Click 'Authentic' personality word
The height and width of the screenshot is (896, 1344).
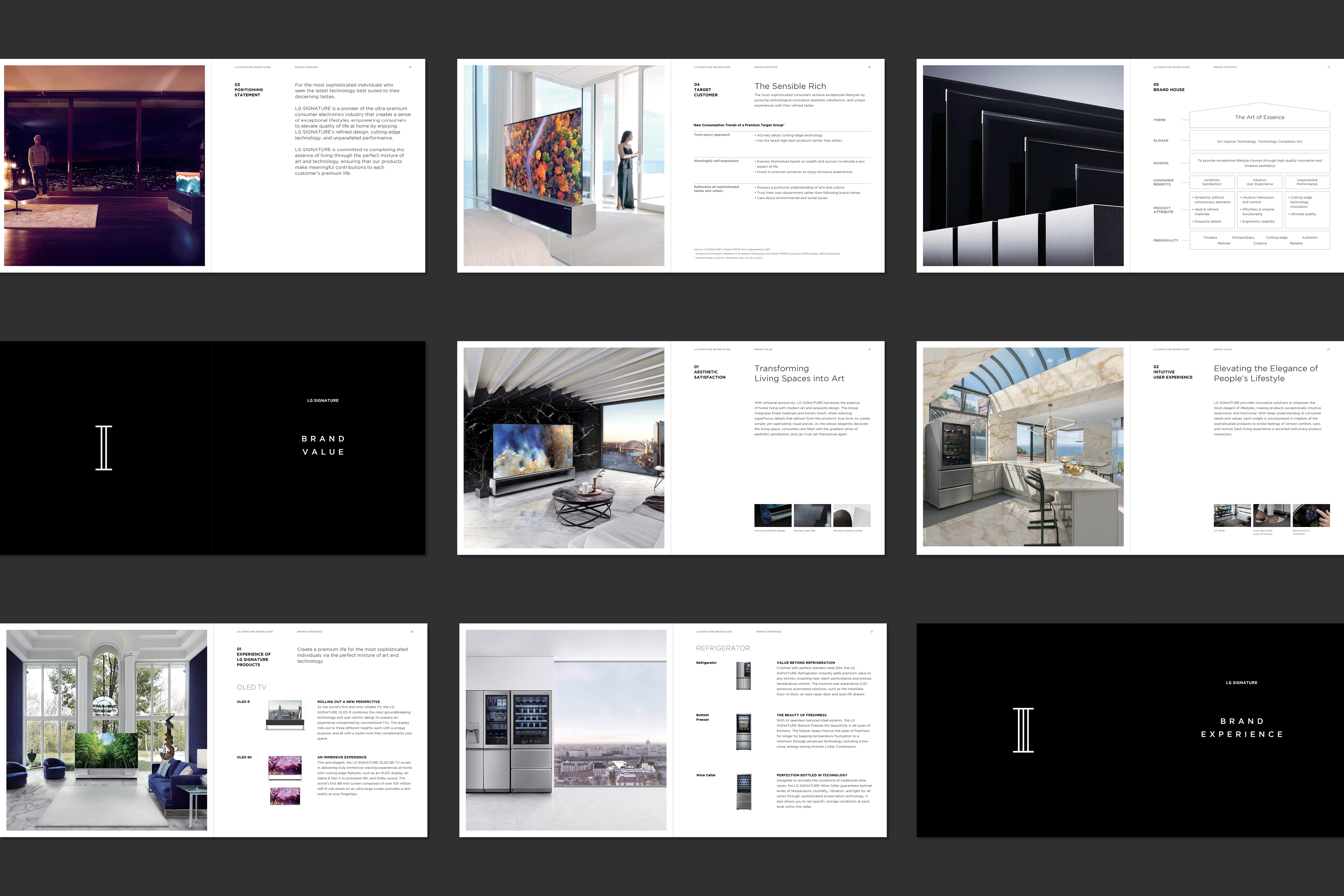[1310, 238]
